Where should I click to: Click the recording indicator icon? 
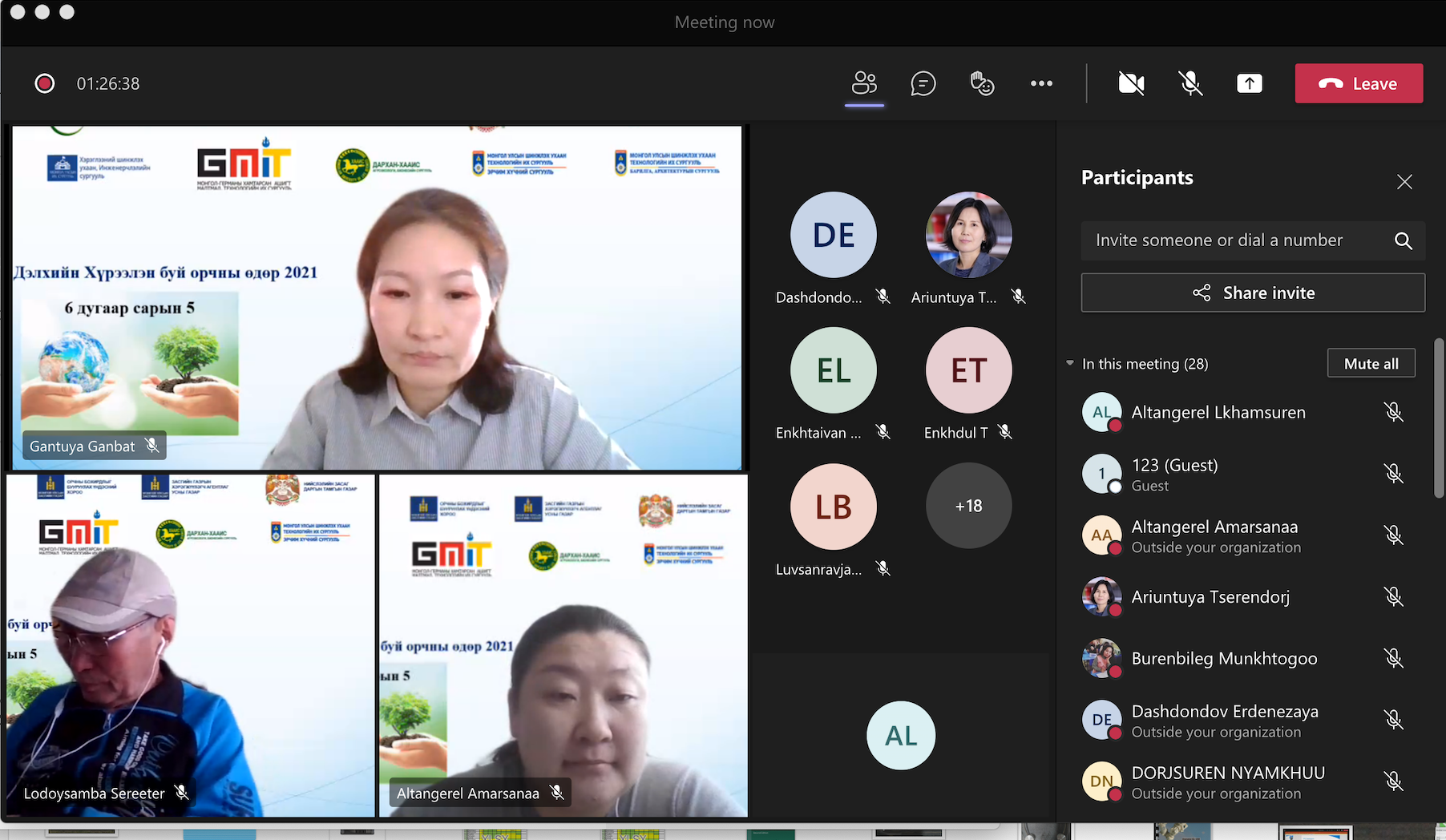point(45,83)
